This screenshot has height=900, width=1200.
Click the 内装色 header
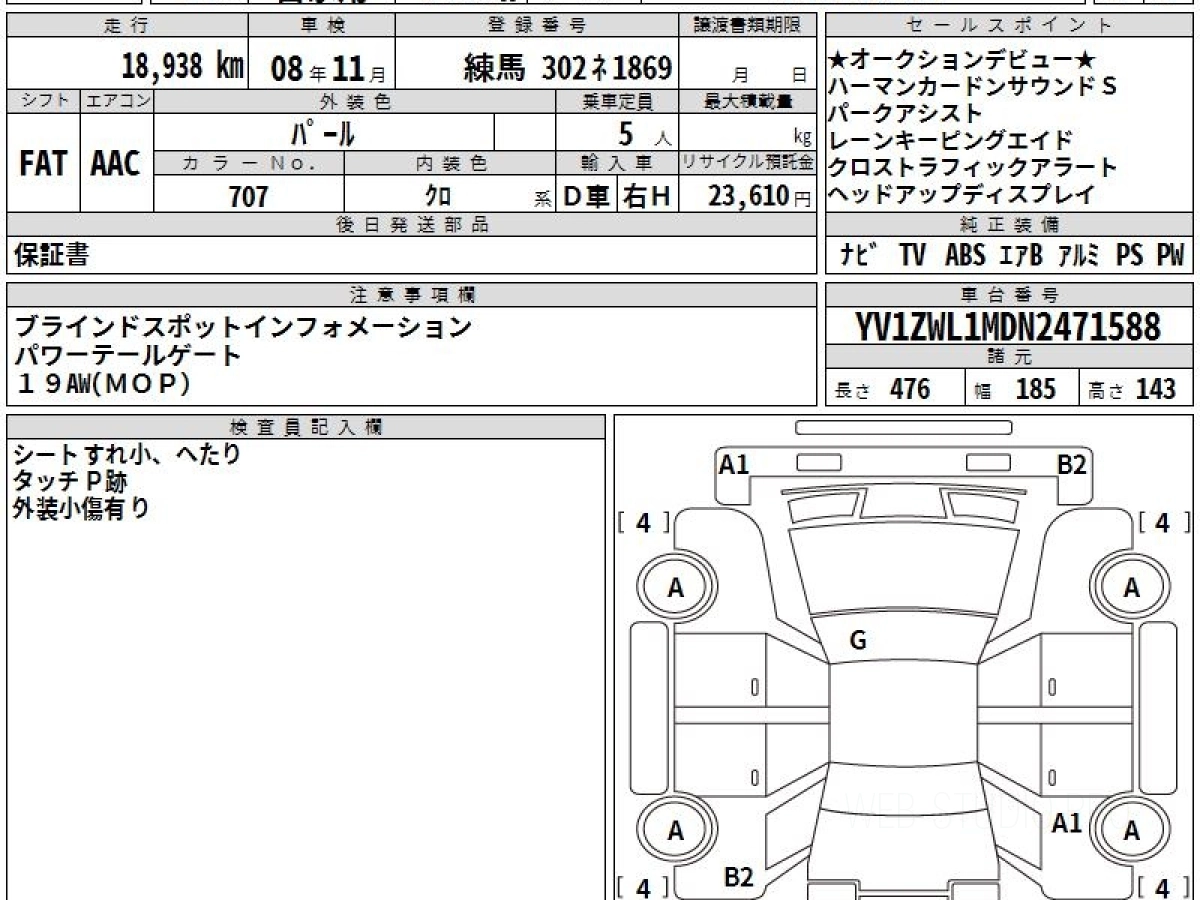click(450, 163)
